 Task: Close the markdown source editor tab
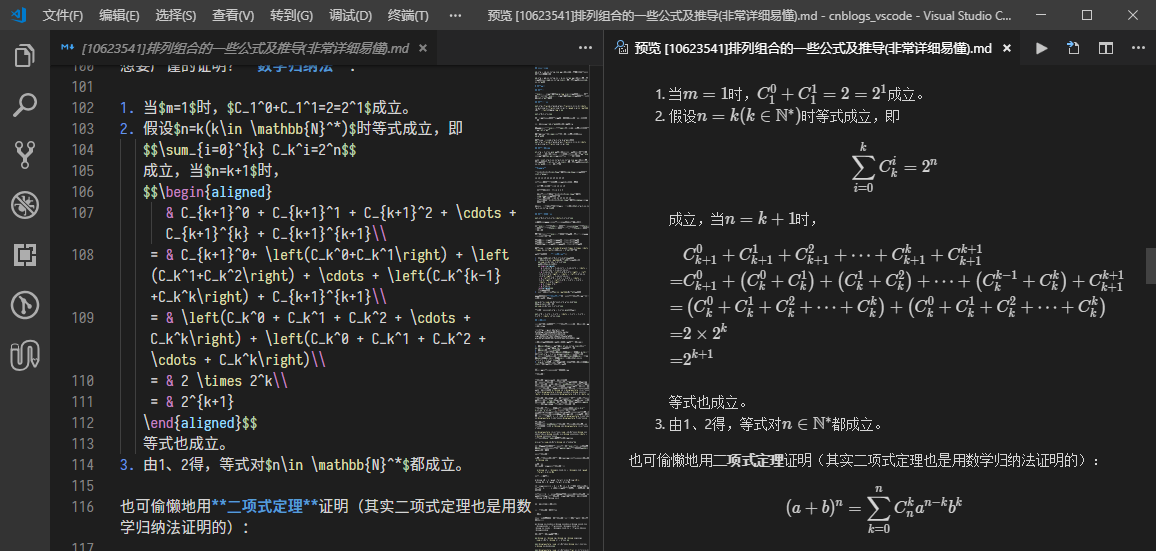coord(422,48)
